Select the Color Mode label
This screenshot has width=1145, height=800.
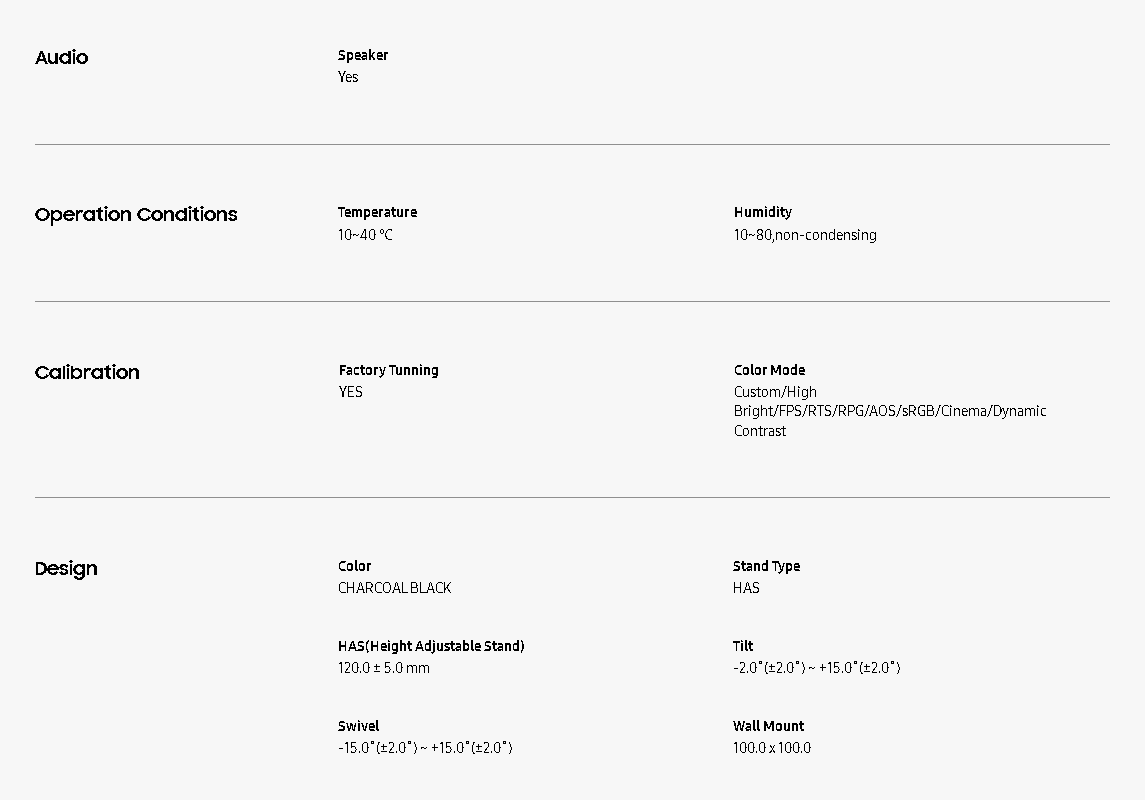coord(769,370)
